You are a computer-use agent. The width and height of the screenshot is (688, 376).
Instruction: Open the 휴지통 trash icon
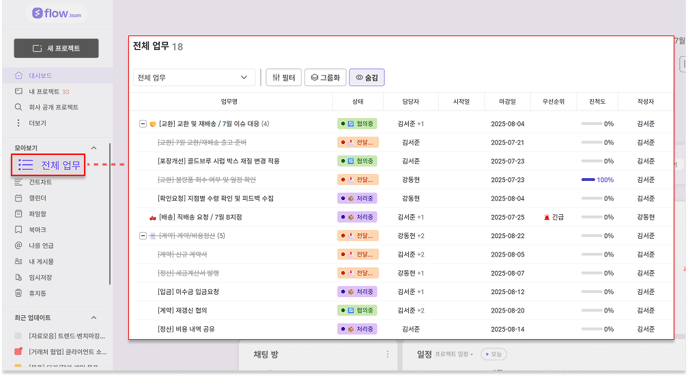(18, 293)
